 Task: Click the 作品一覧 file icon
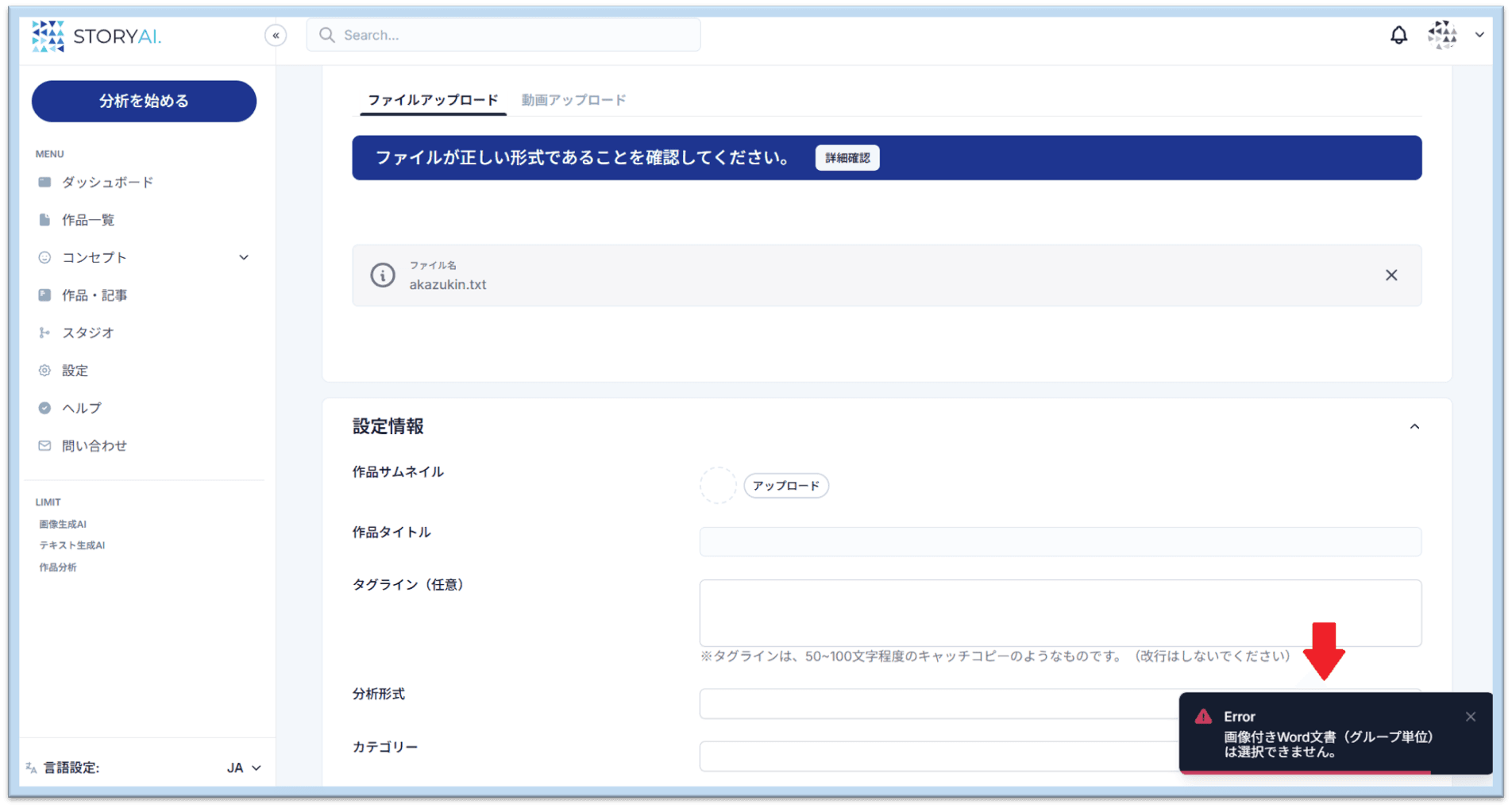coord(44,220)
